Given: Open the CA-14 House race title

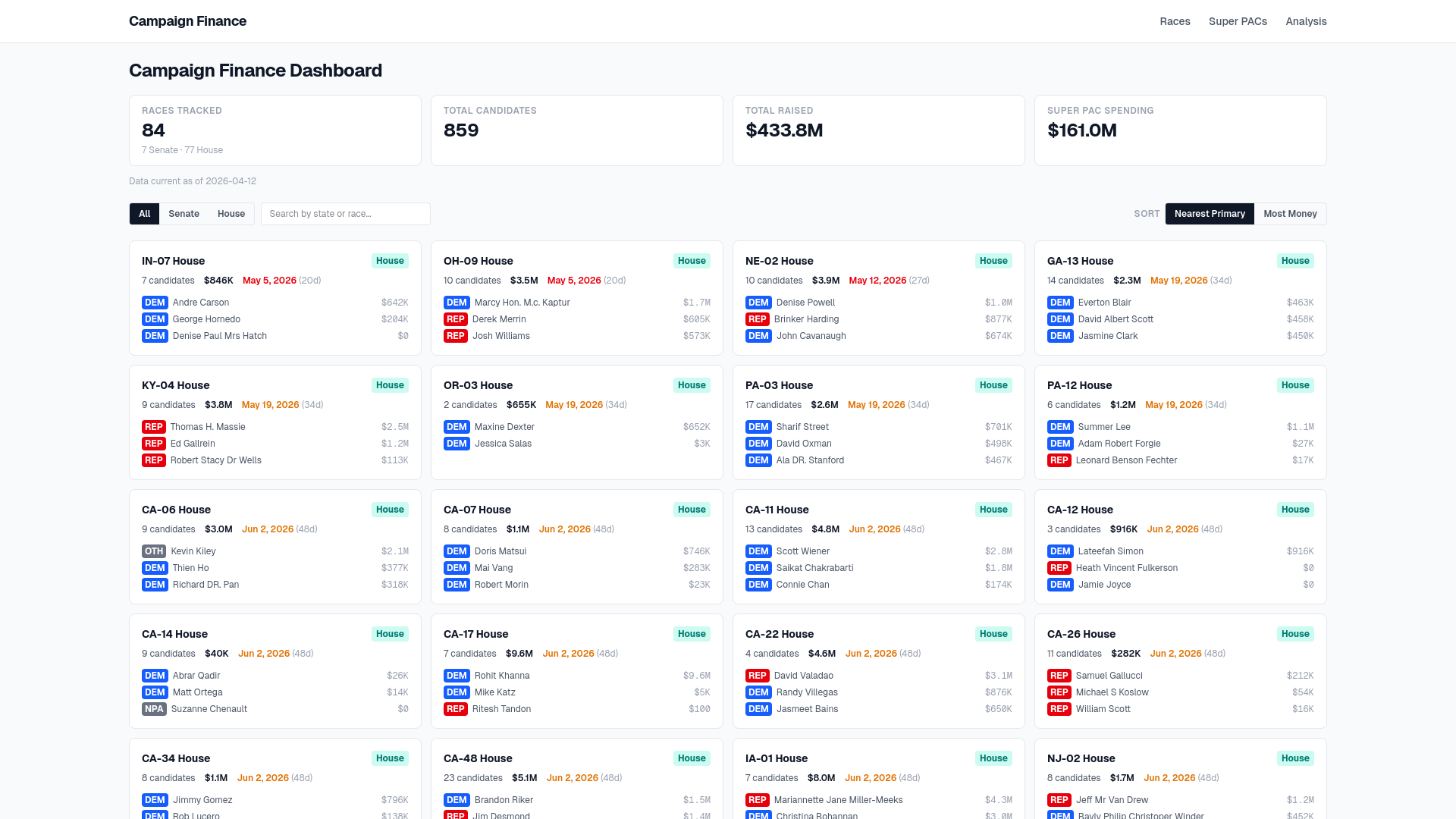Looking at the screenshot, I should (x=174, y=634).
